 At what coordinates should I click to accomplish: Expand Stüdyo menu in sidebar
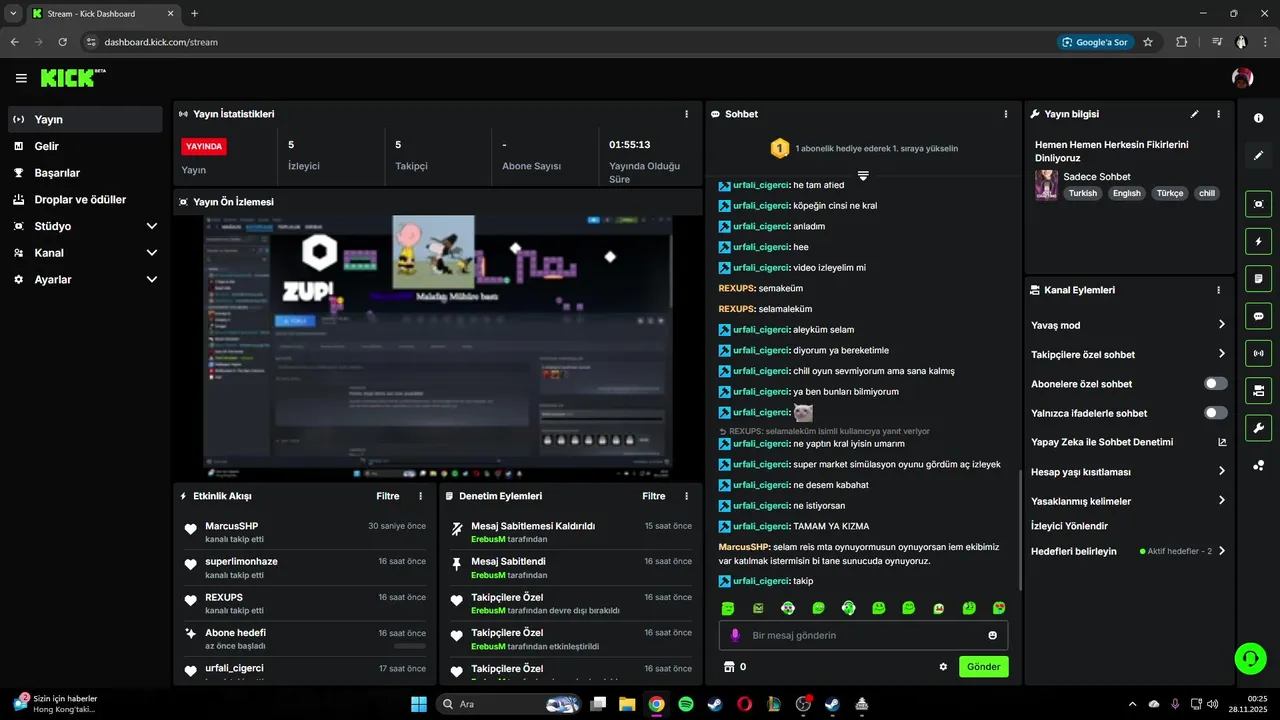pyautogui.click(x=152, y=226)
